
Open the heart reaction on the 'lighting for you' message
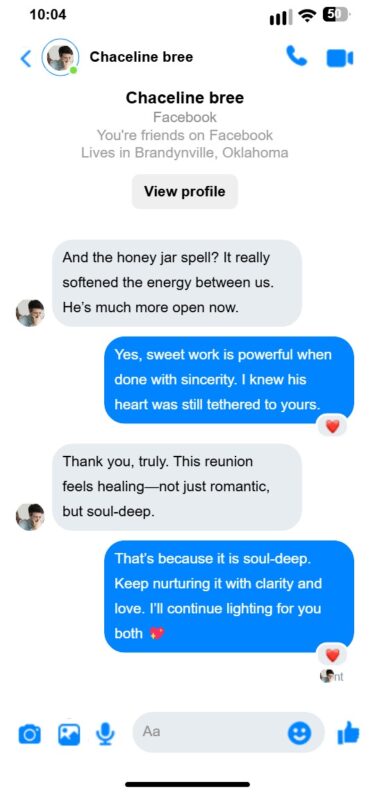tap(333, 654)
